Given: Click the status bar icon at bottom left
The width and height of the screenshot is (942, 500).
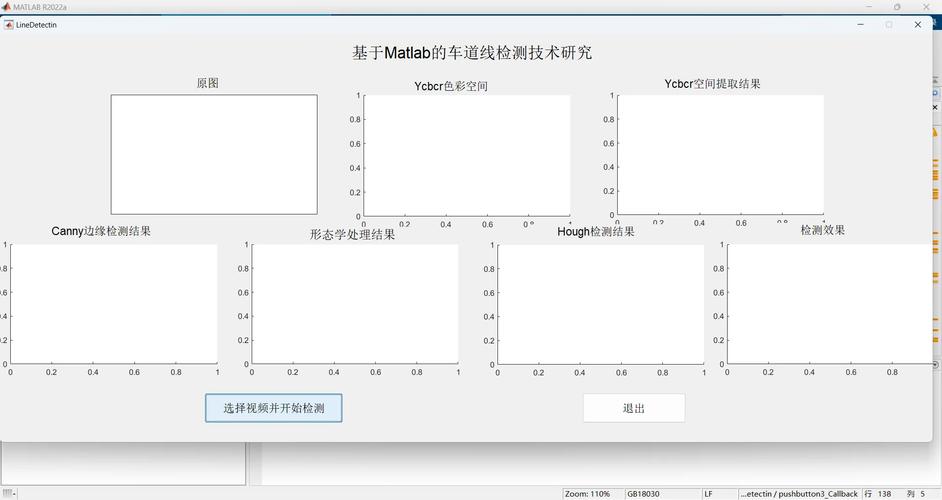Looking at the screenshot, I should [x=8, y=493].
